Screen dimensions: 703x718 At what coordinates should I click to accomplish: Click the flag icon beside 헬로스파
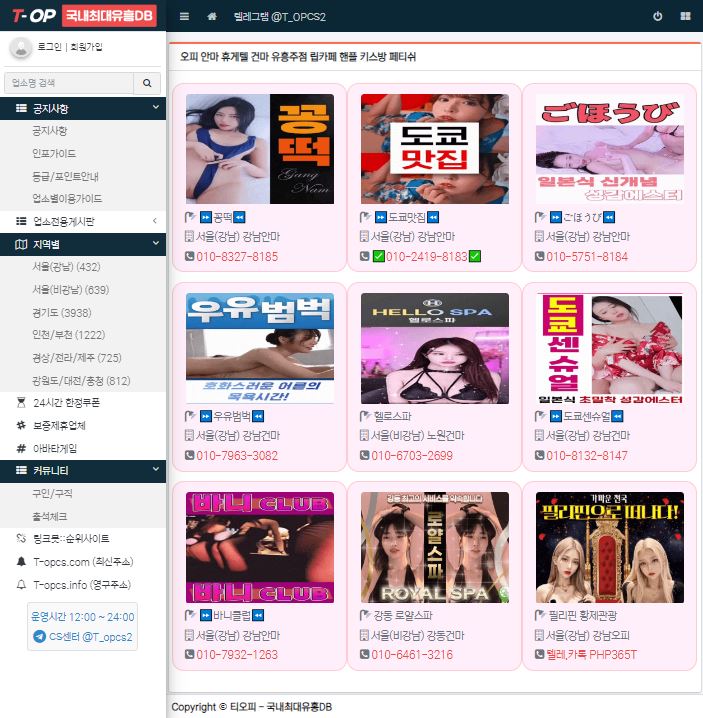click(365, 416)
